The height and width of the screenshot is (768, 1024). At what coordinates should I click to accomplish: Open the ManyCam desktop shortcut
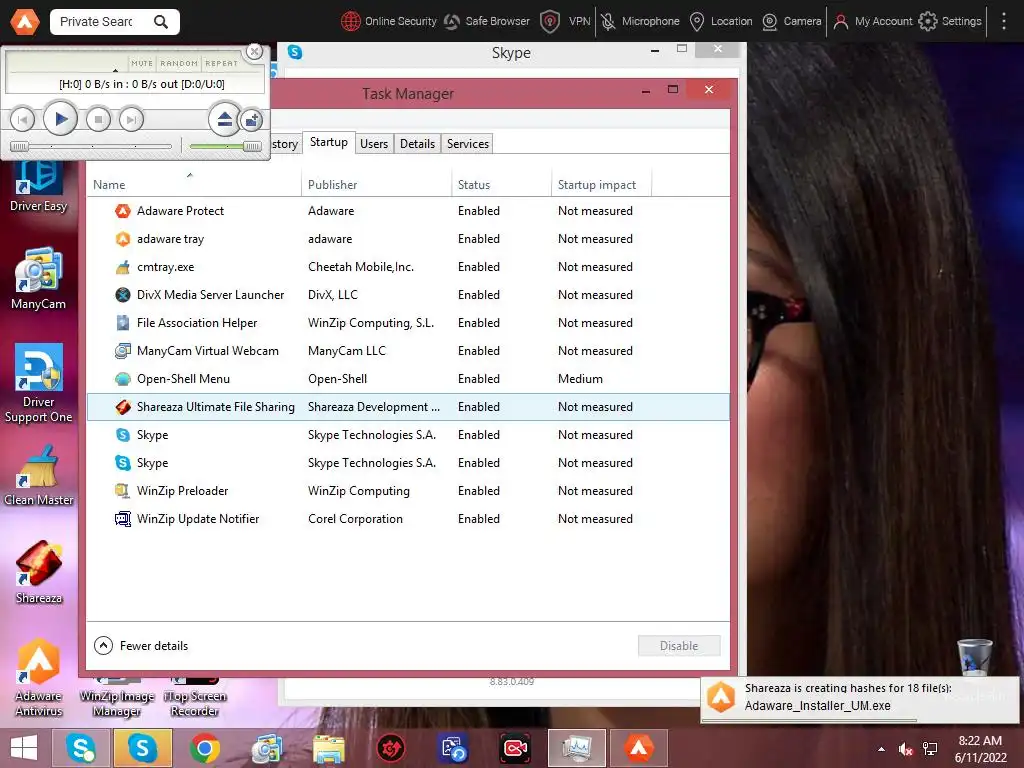tap(39, 278)
